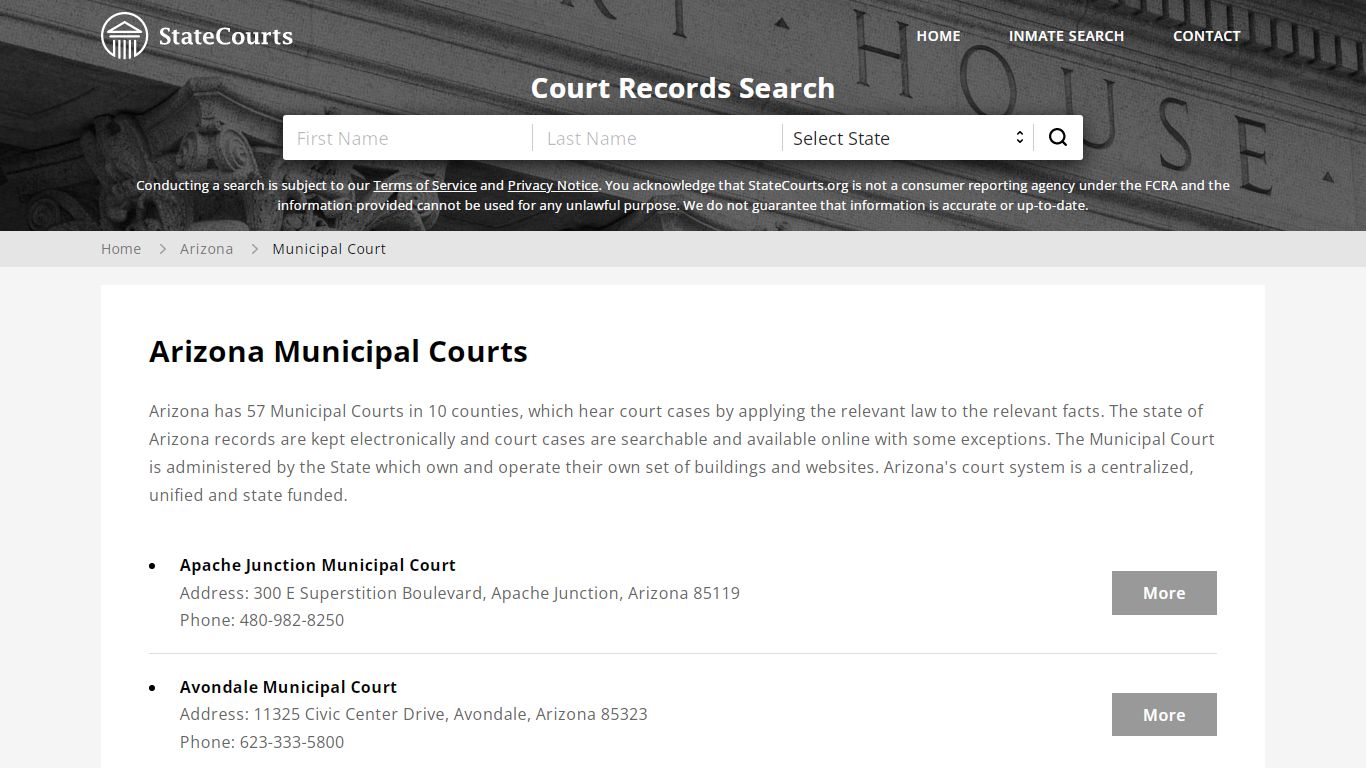1366x768 pixels.
Task: Open the Privacy Notice link
Action: coord(553,185)
